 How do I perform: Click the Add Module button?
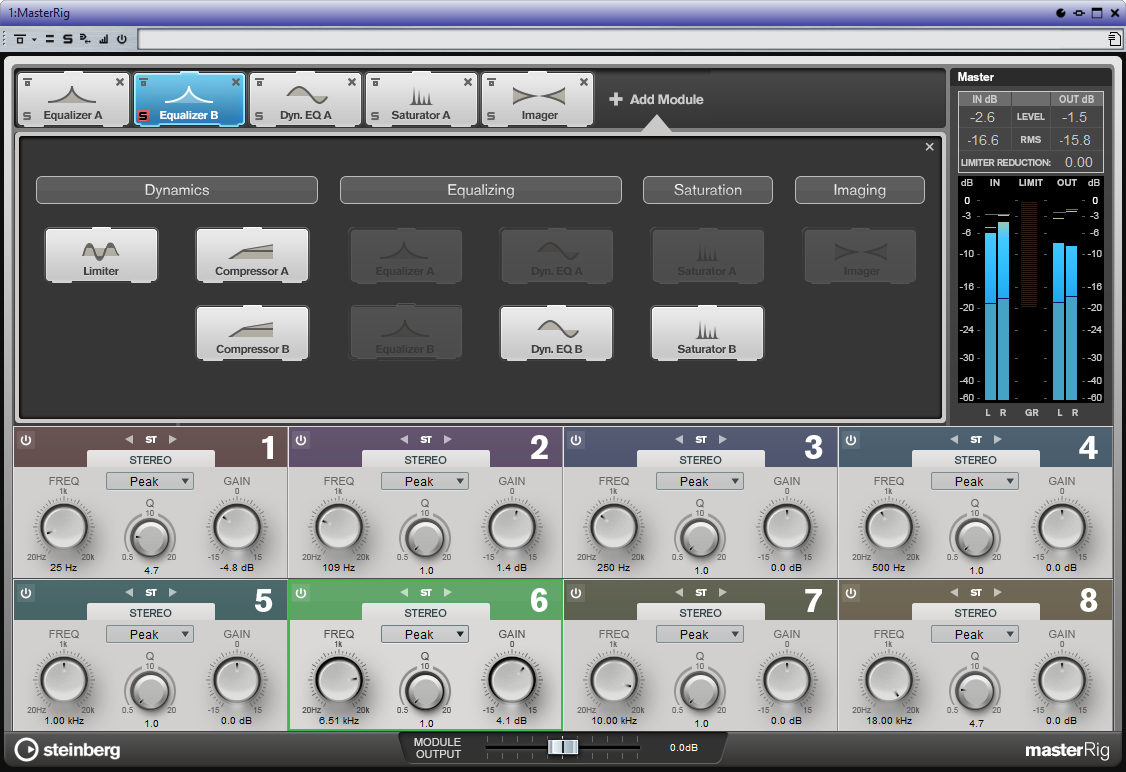point(656,100)
